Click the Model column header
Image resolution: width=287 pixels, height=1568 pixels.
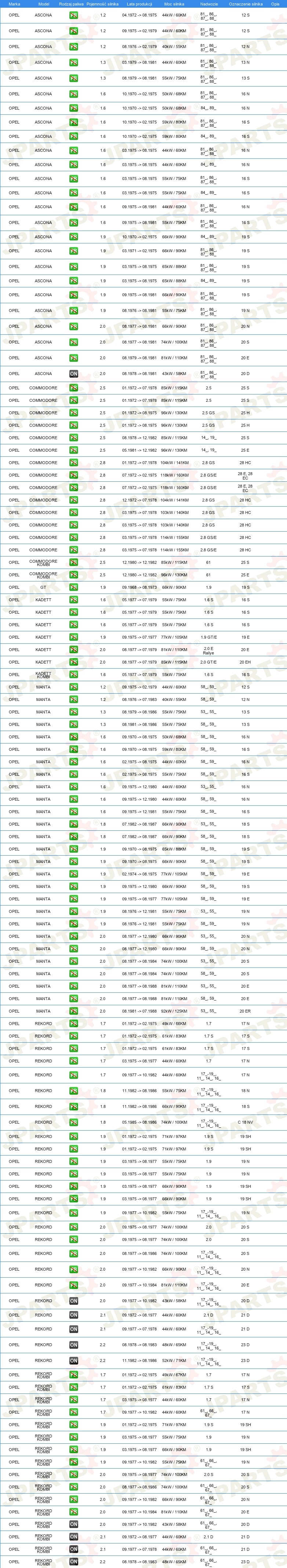click(x=43, y=4)
